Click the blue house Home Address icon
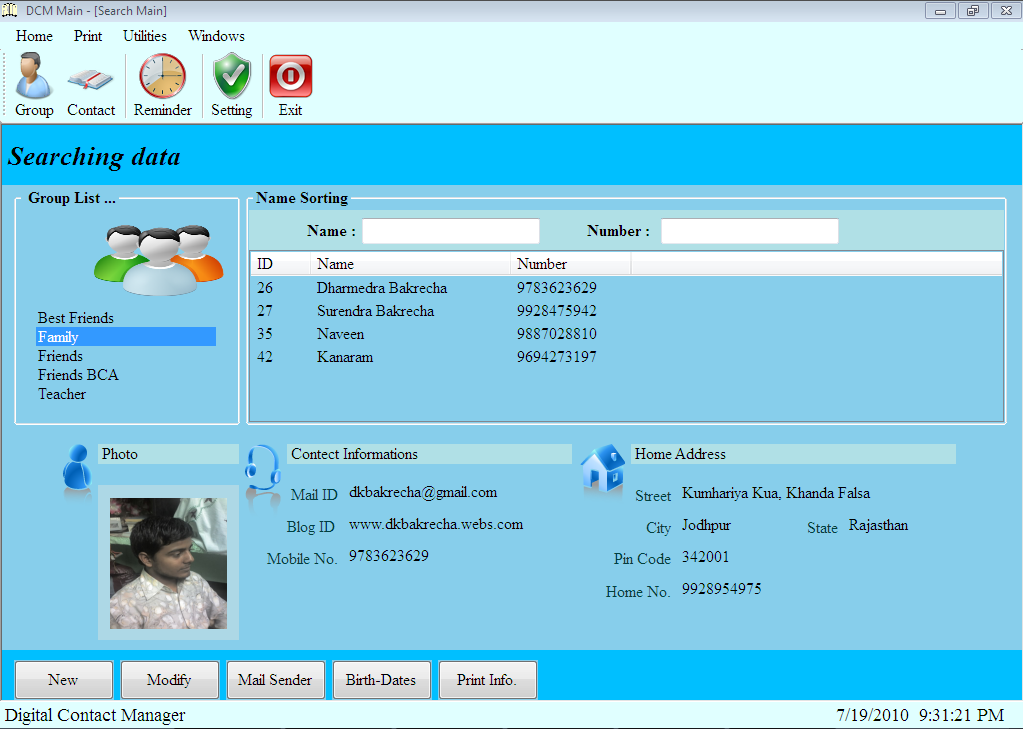The height and width of the screenshot is (729, 1023). coord(603,467)
